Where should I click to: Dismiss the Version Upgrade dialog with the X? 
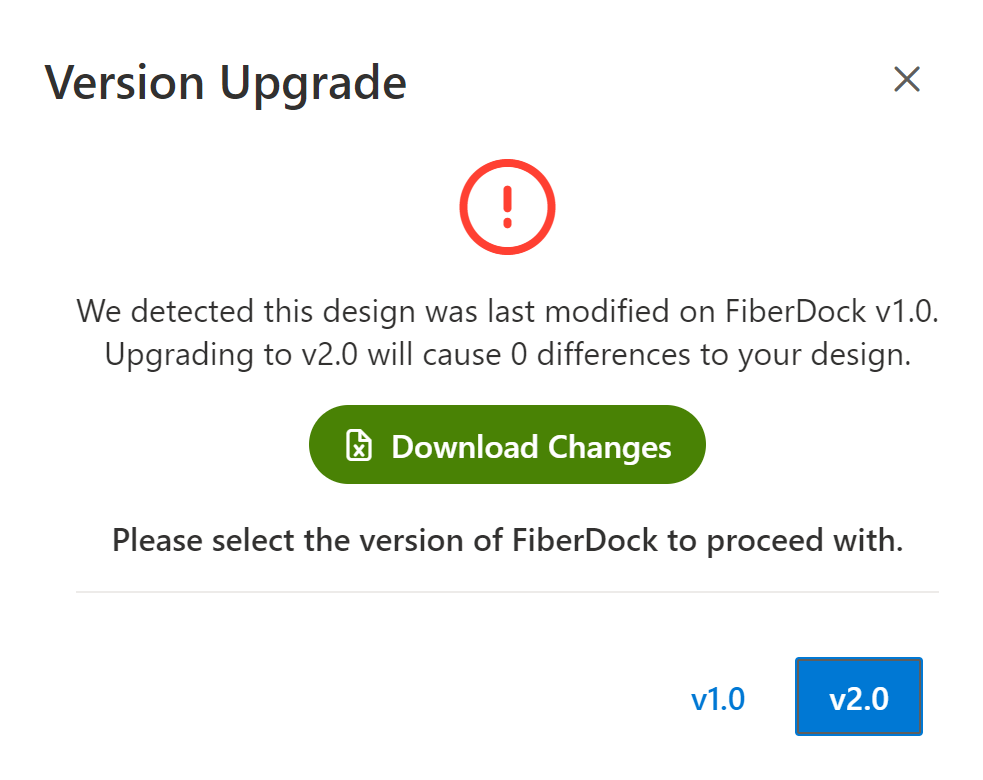point(906,79)
